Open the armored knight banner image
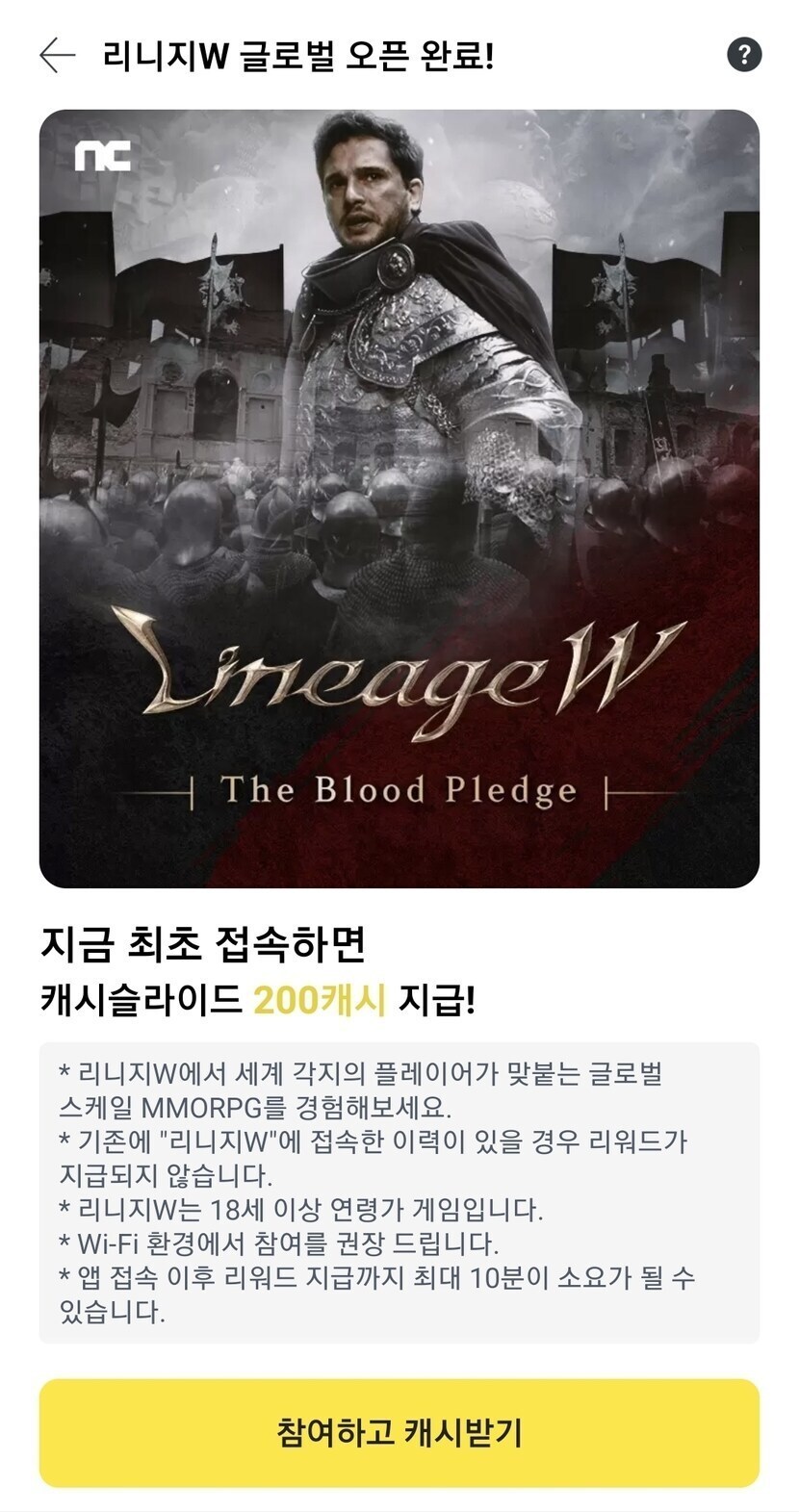799x1512 pixels. point(399,499)
